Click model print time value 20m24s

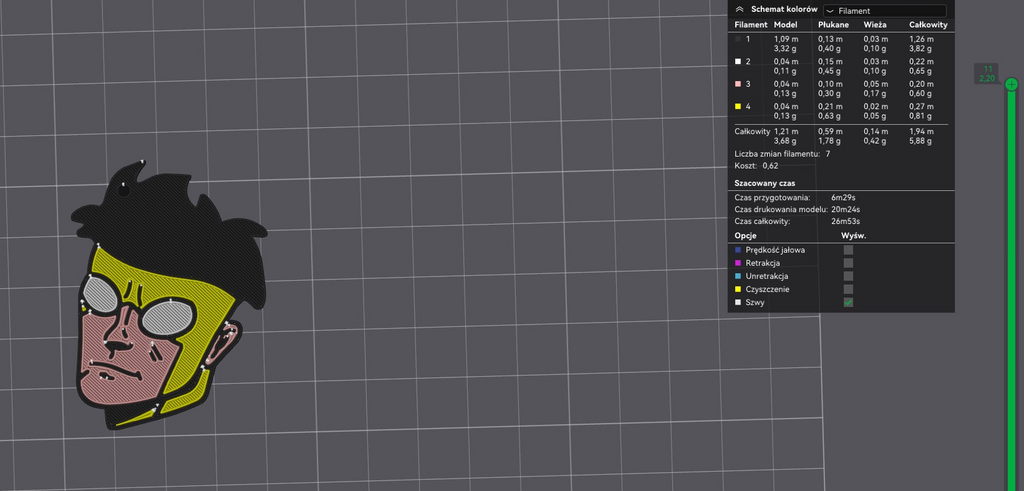(x=846, y=210)
